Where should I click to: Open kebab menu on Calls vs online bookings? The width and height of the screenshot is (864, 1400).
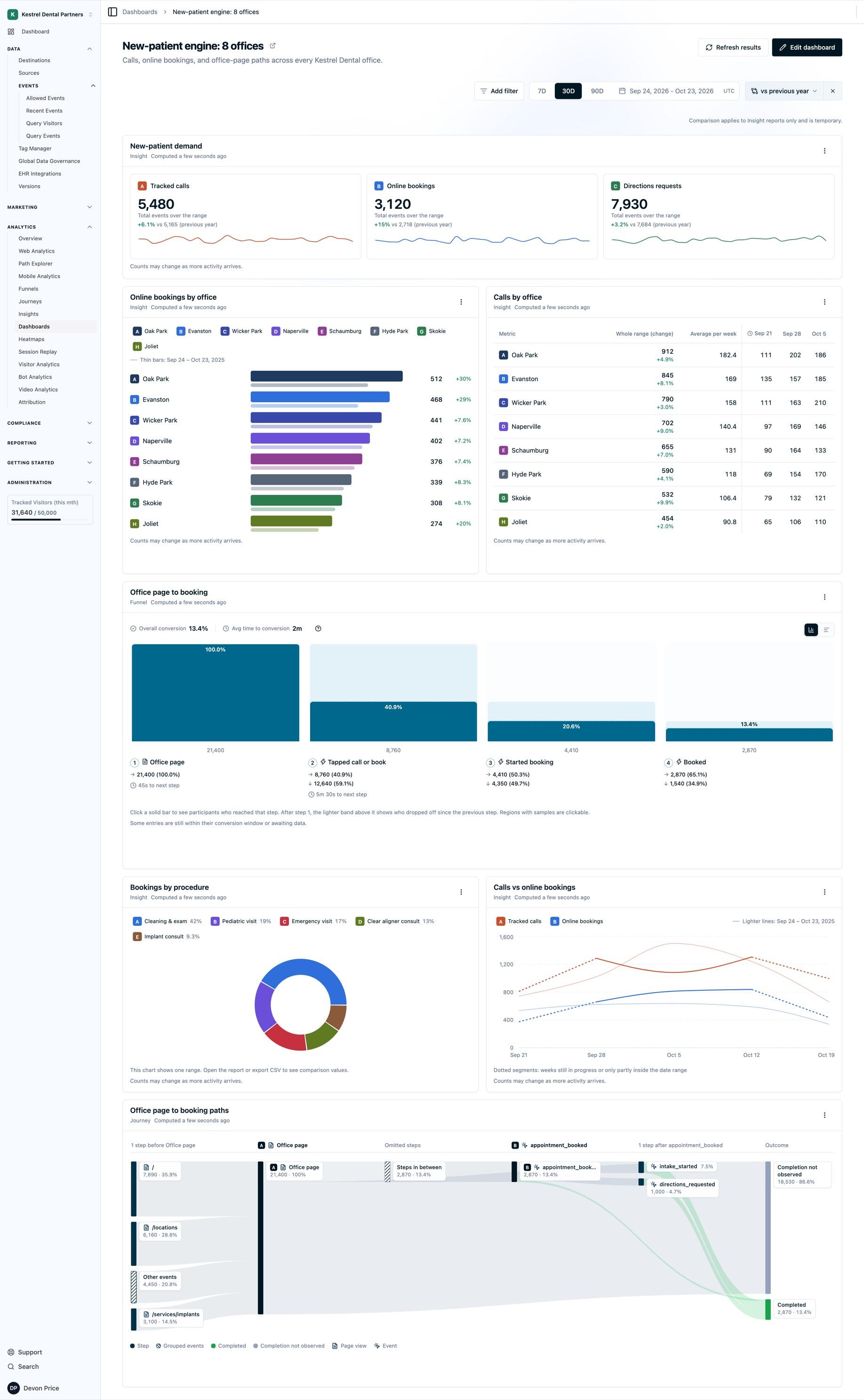click(824, 892)
